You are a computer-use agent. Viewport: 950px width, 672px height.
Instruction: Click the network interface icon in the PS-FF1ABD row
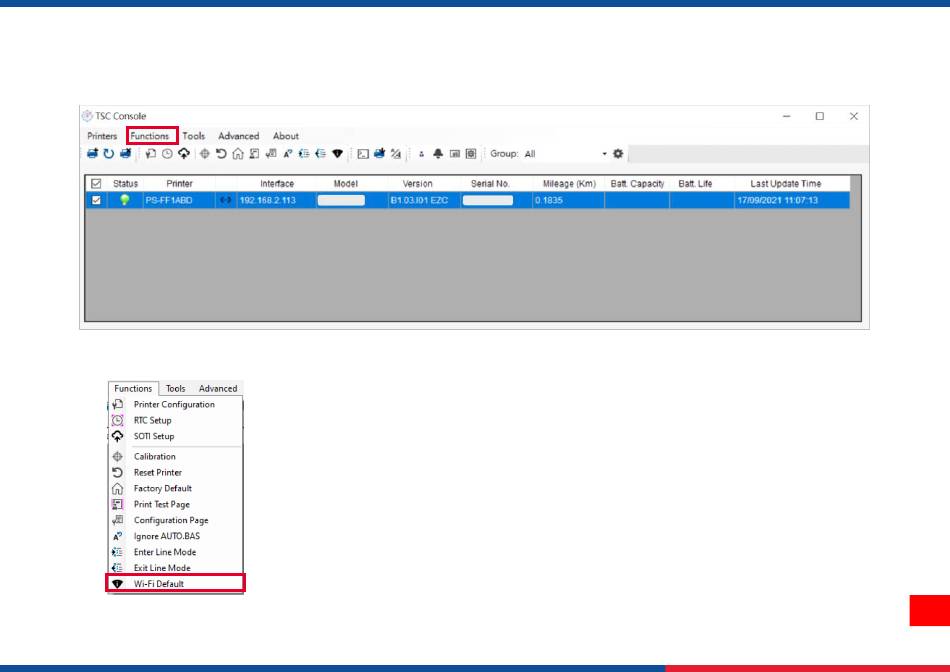(x=225, y=200)
